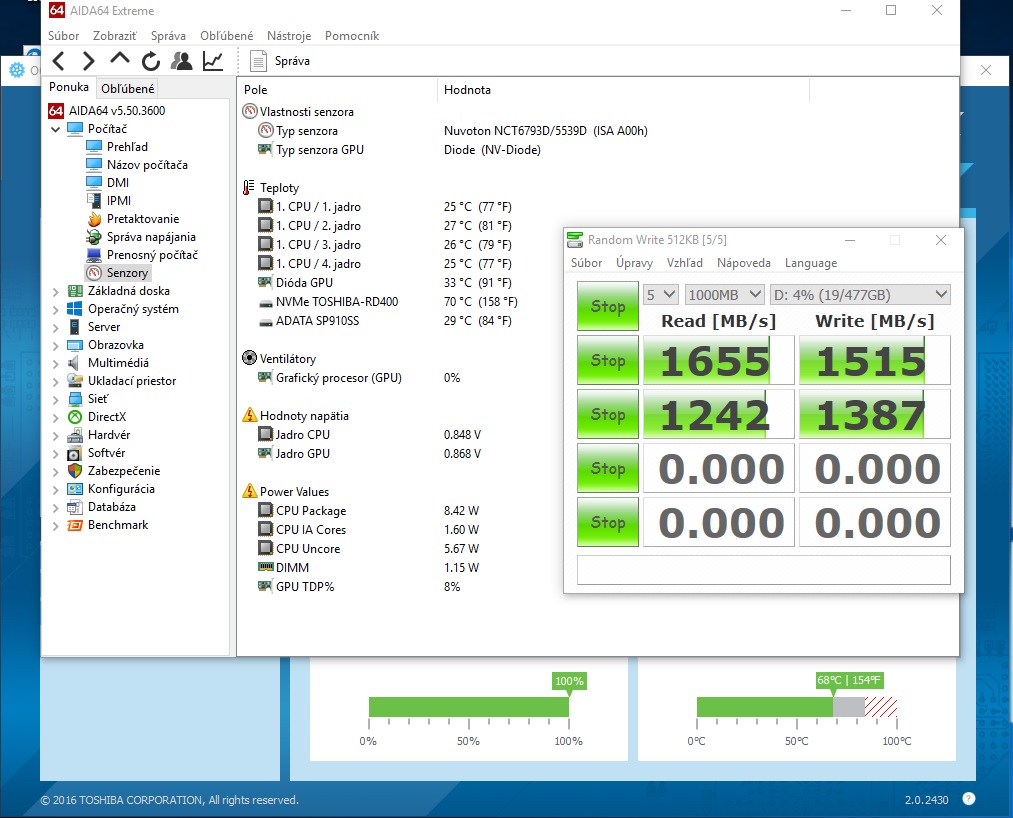Open the Nápoveda menu in CrystalDiskMark
This screenshot has height=818, width=1013.
coord(744,263)
